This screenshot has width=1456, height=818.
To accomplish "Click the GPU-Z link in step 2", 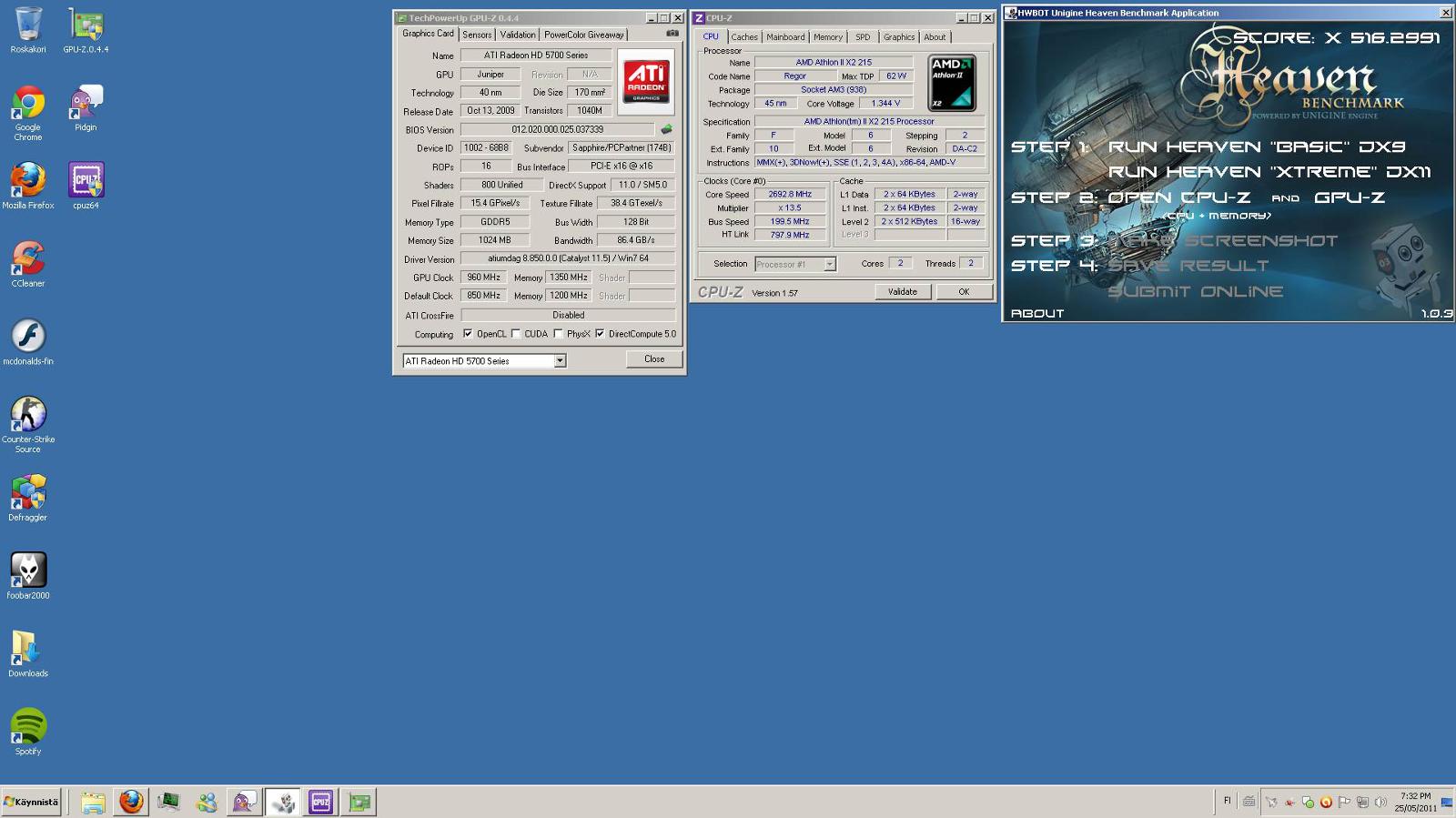I will tap(1350, 197).
